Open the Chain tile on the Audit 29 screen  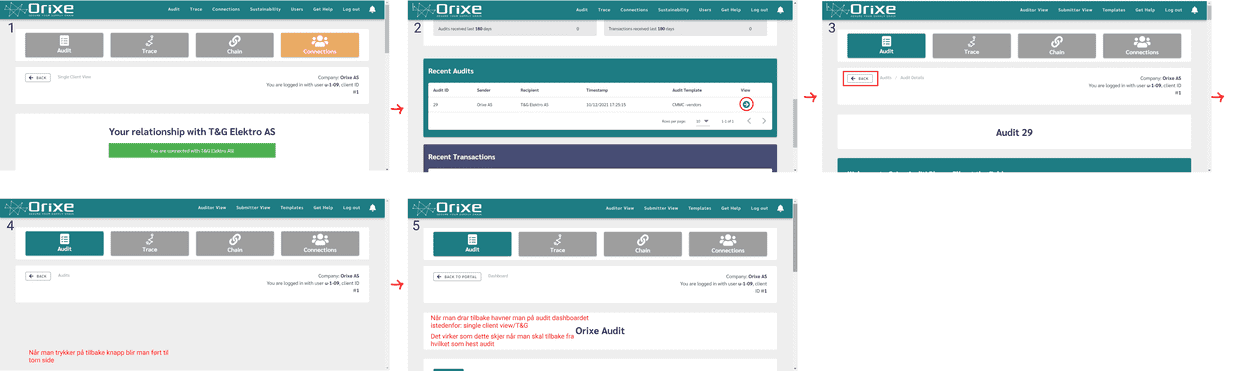(1056, 46)
